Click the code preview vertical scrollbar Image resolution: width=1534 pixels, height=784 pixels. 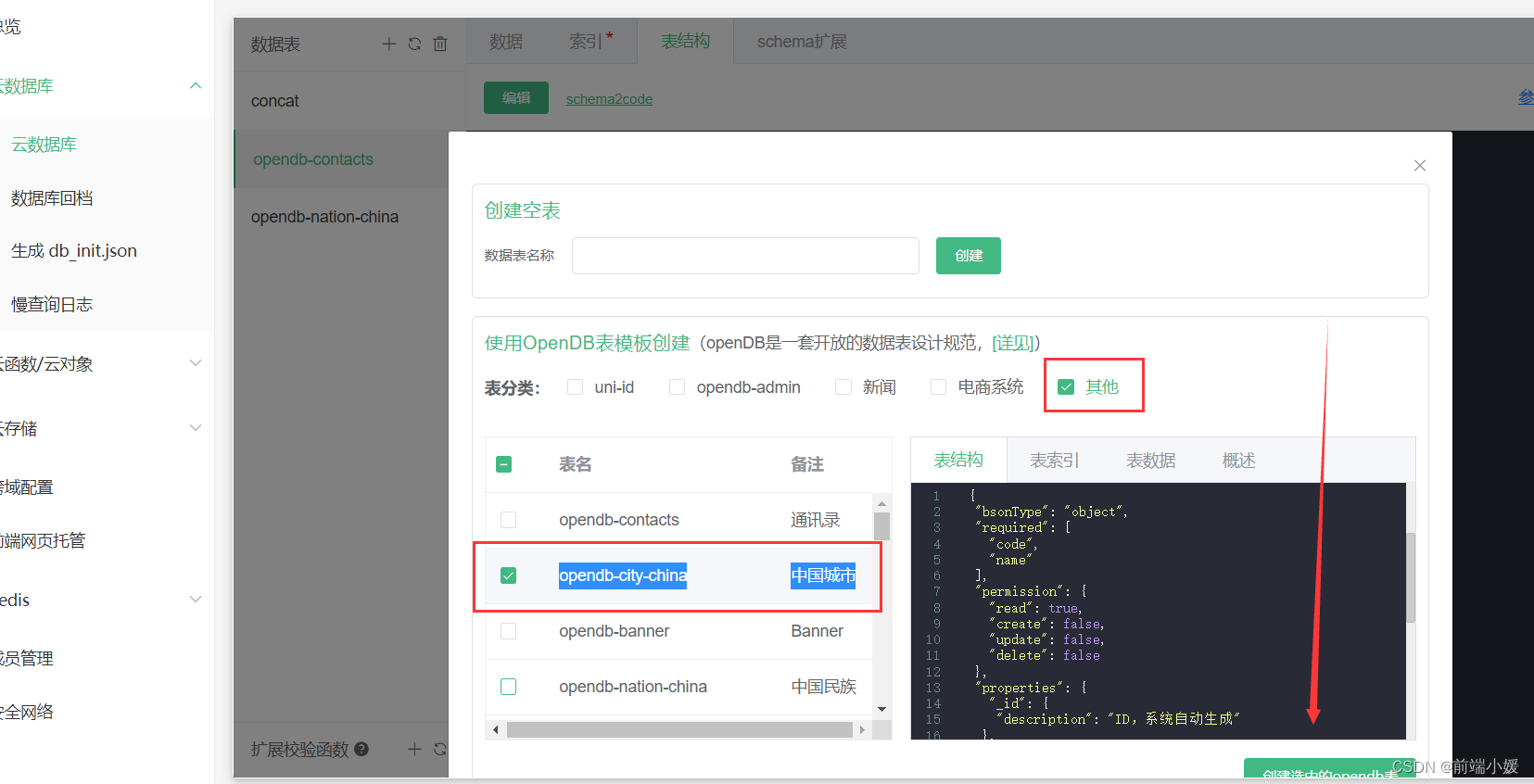[1411, 576]
